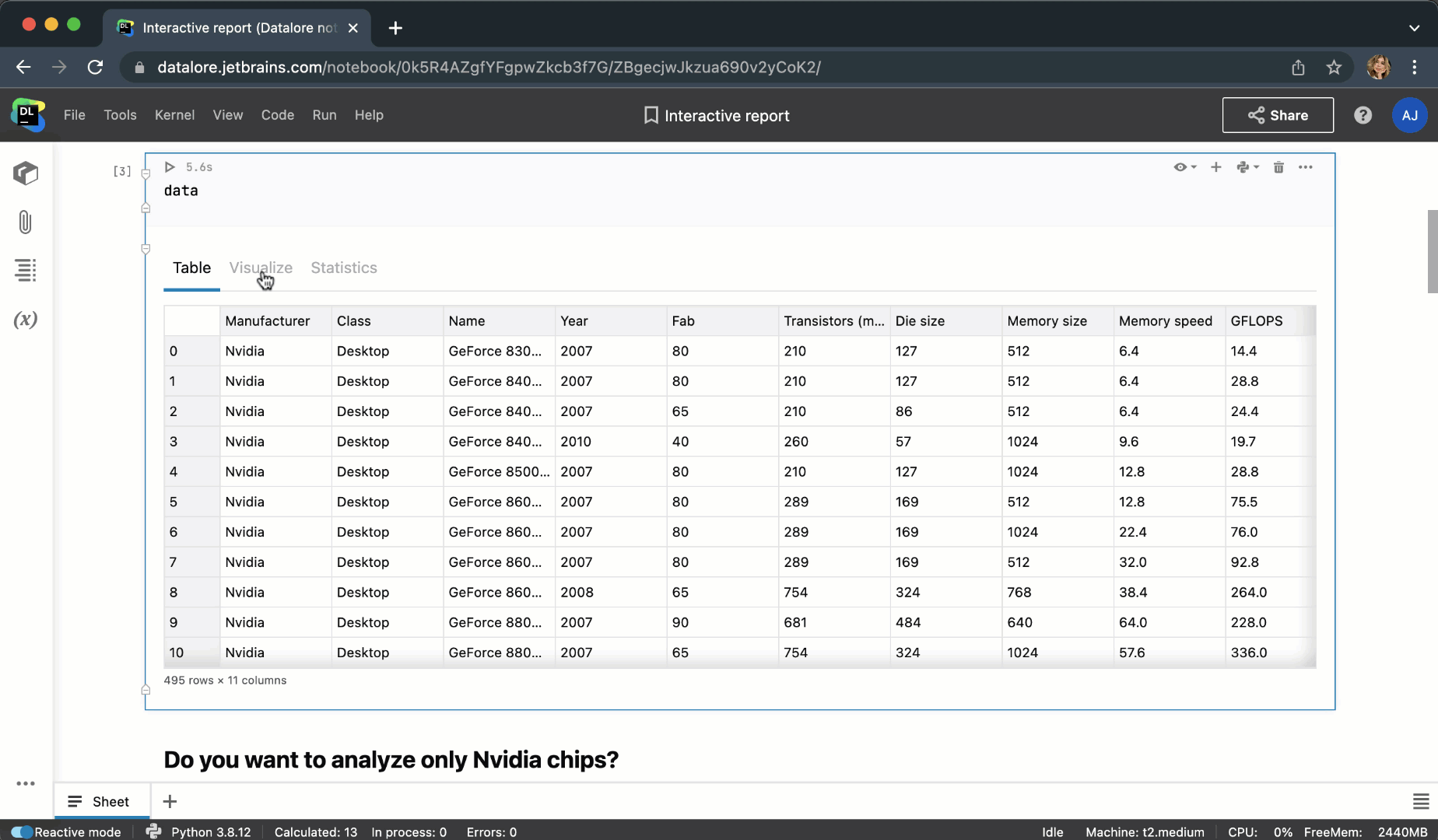Image resolution: width=1438 pixels, height=840 pixels.
Task: Click the Memory speed column header
Action: [x=1169, y=321]
